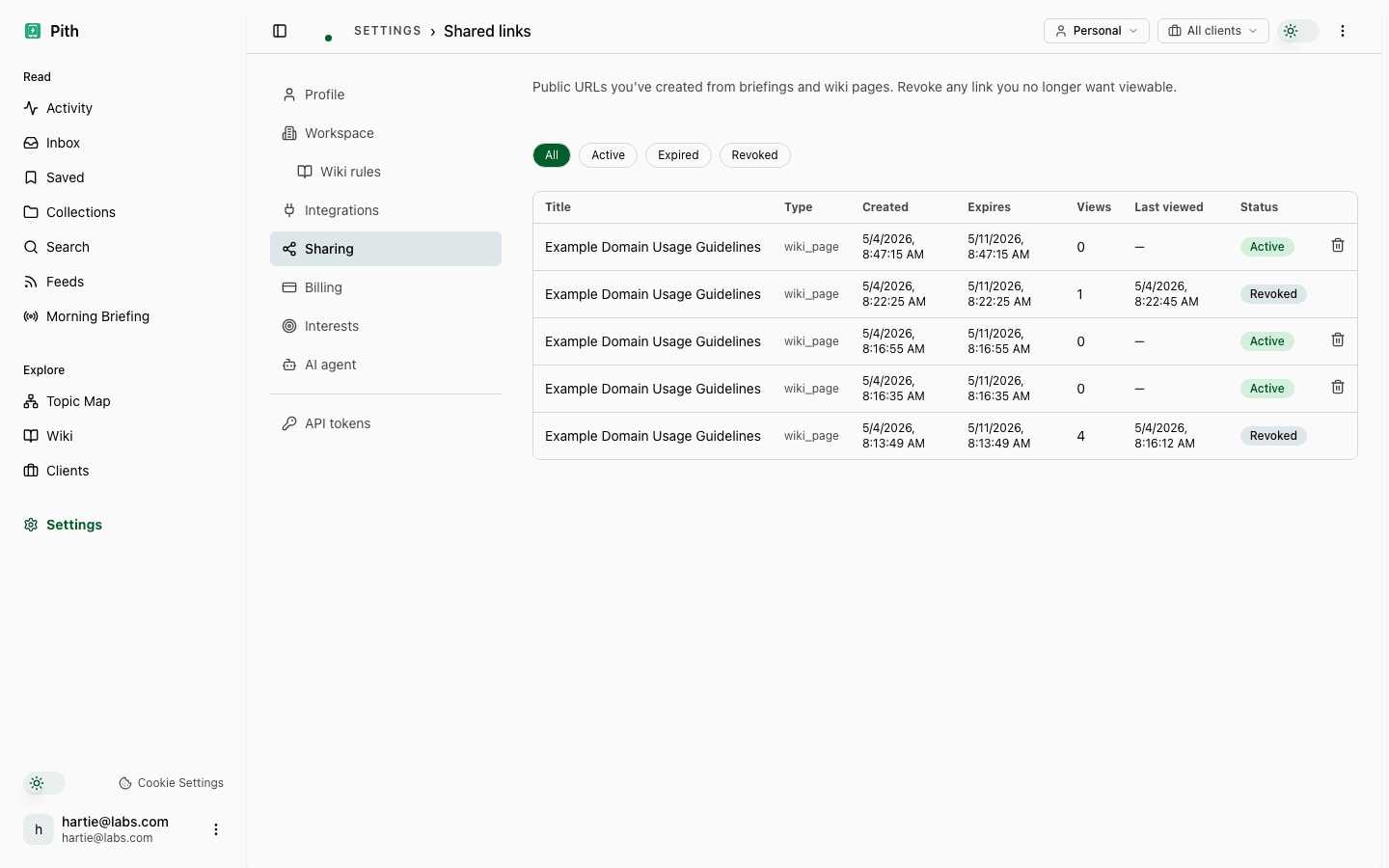Filter links by Expired

click(x=678, y=155)
